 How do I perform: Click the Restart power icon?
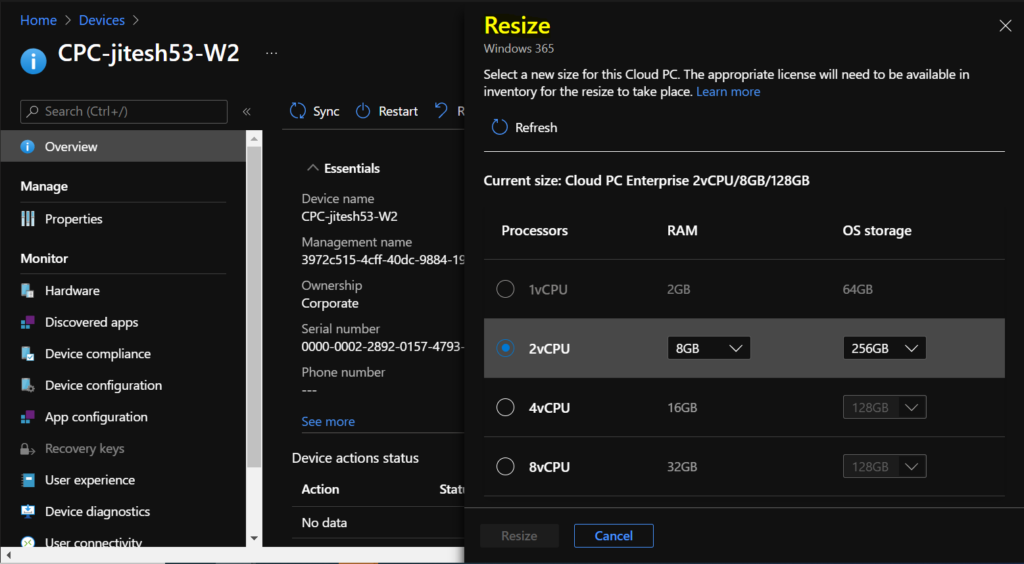[x=362, y=111]
